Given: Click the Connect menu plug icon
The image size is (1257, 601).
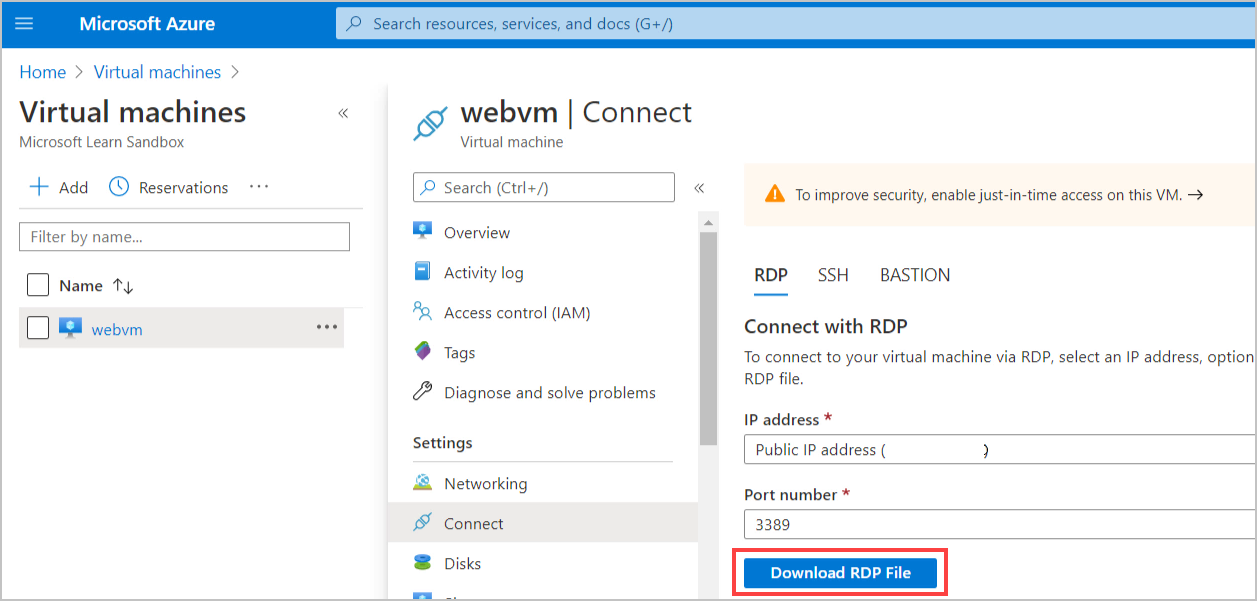Looking at the screenshot, I should [422, 523].
